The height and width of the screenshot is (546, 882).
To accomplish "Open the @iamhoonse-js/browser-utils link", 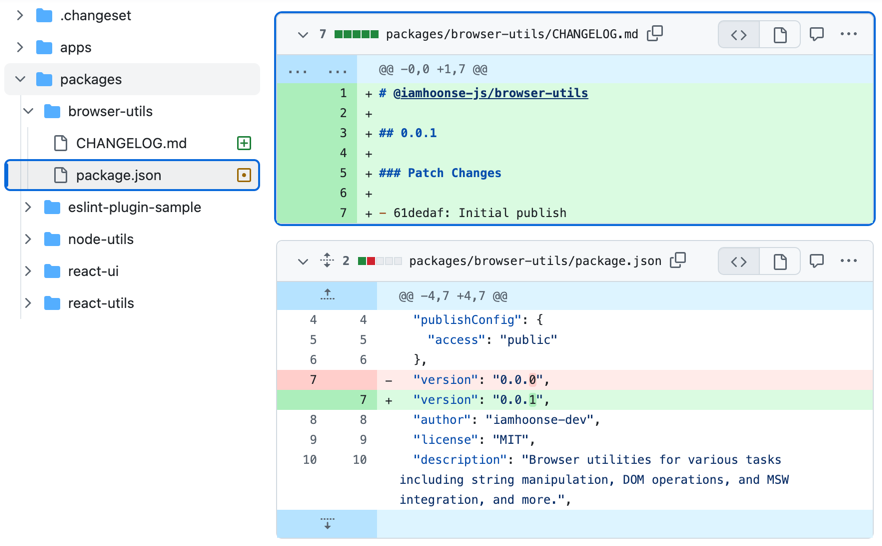I will [x=490, y=93].
